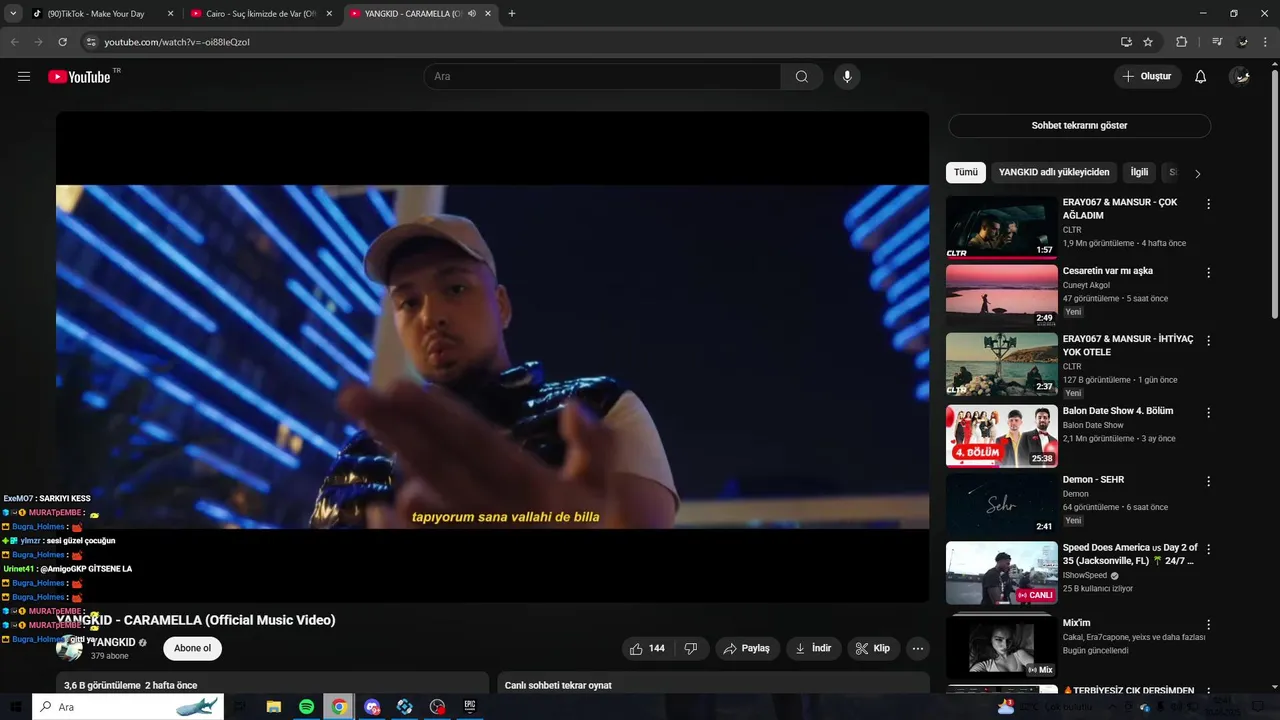Open the YouTube account avatar menu
The width and height of the screenshot is (1280, 720).
click(x=1240, y=77)
